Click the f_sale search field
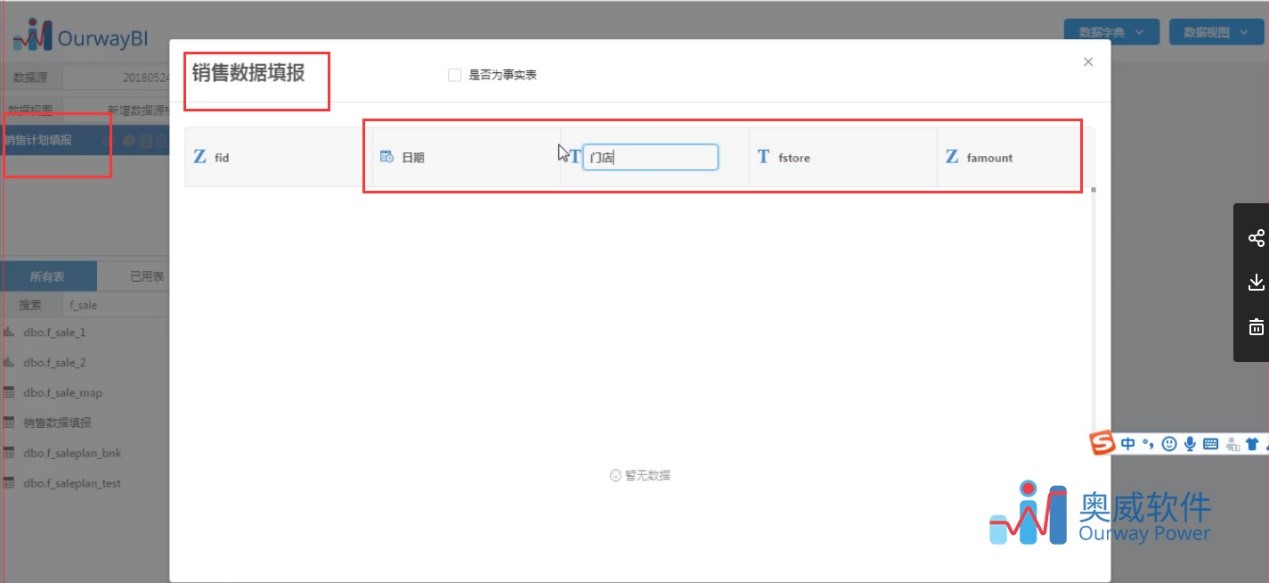This screenshot has width=1269, height=583. pyautogui.click(x=115, y=305)
